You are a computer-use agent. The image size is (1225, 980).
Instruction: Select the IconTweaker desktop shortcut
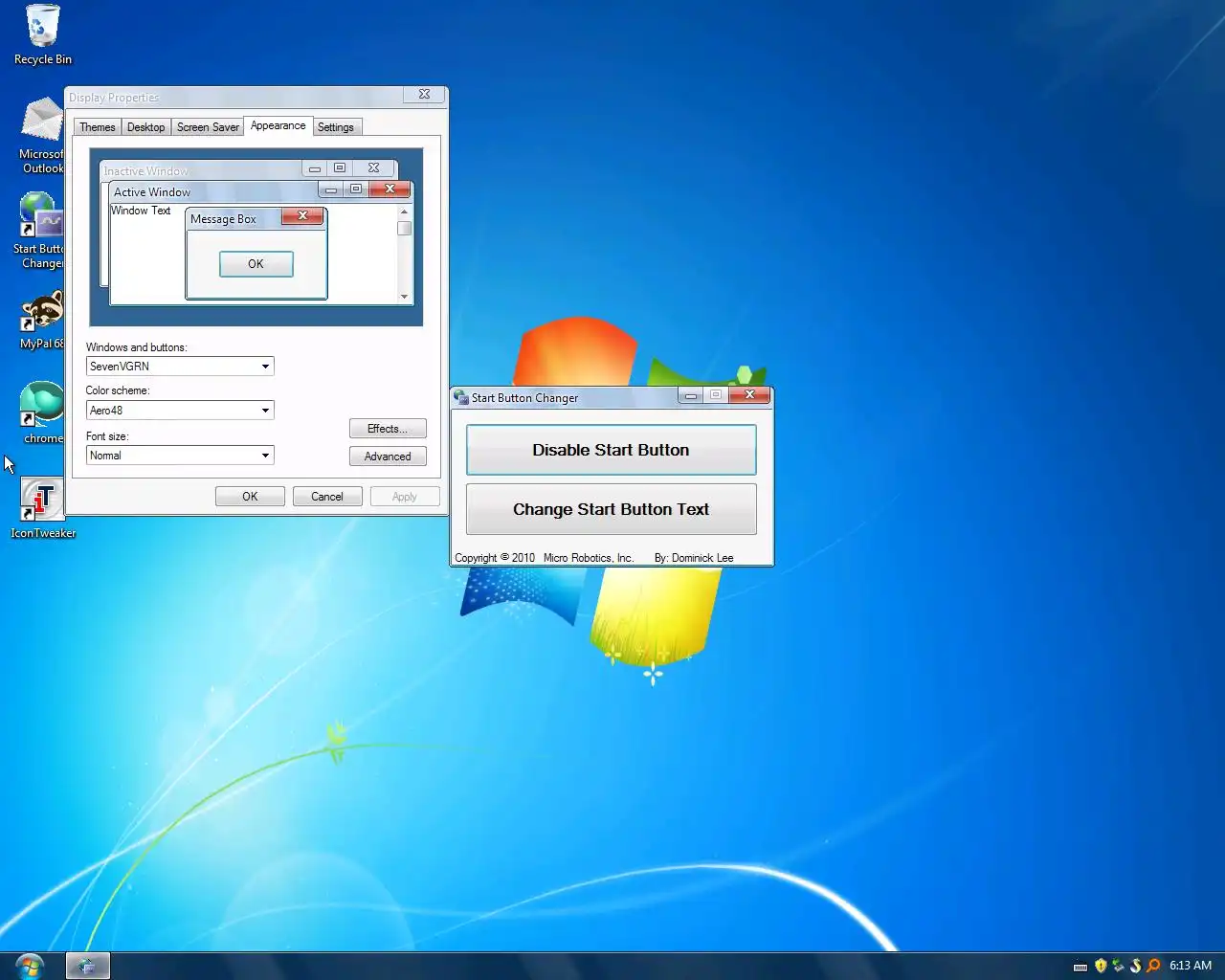tap(43, 508)
